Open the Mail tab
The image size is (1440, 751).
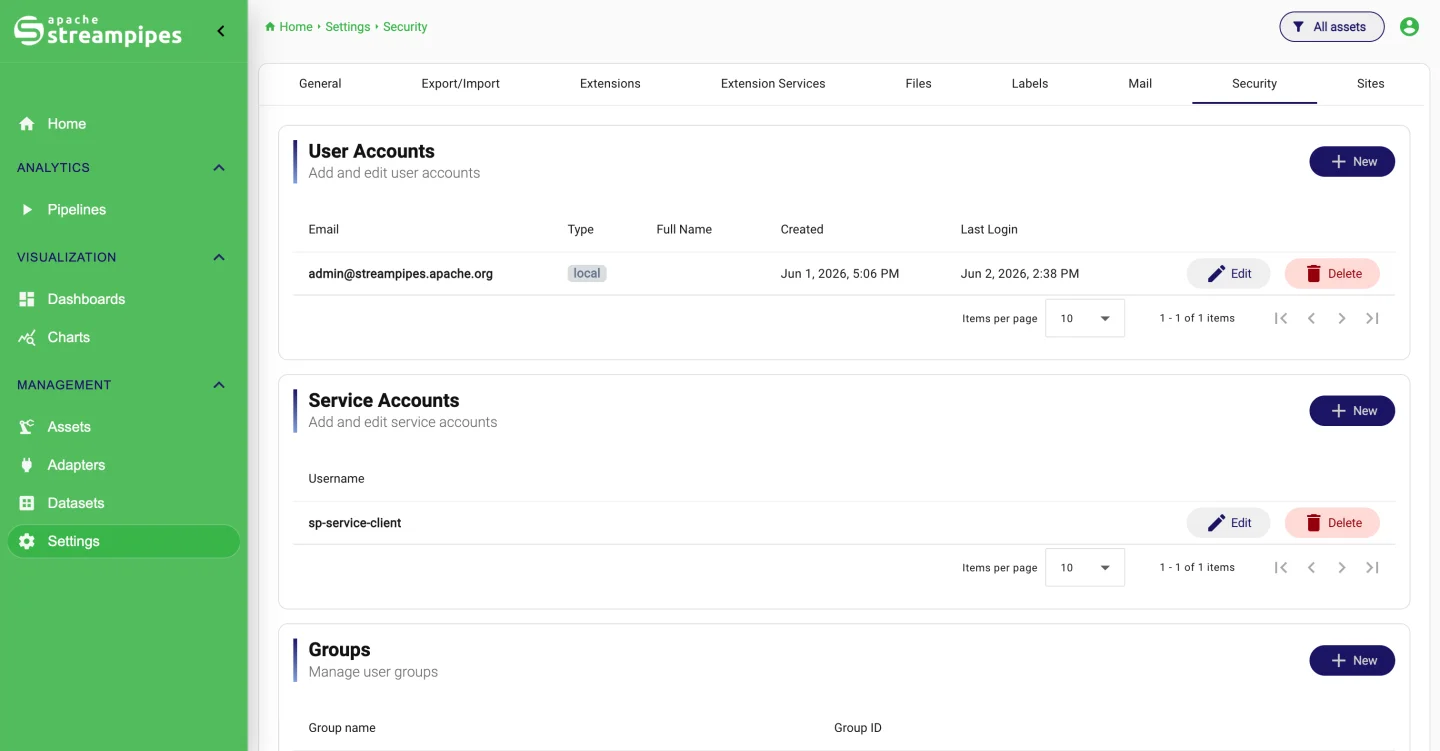[1140, 84]
